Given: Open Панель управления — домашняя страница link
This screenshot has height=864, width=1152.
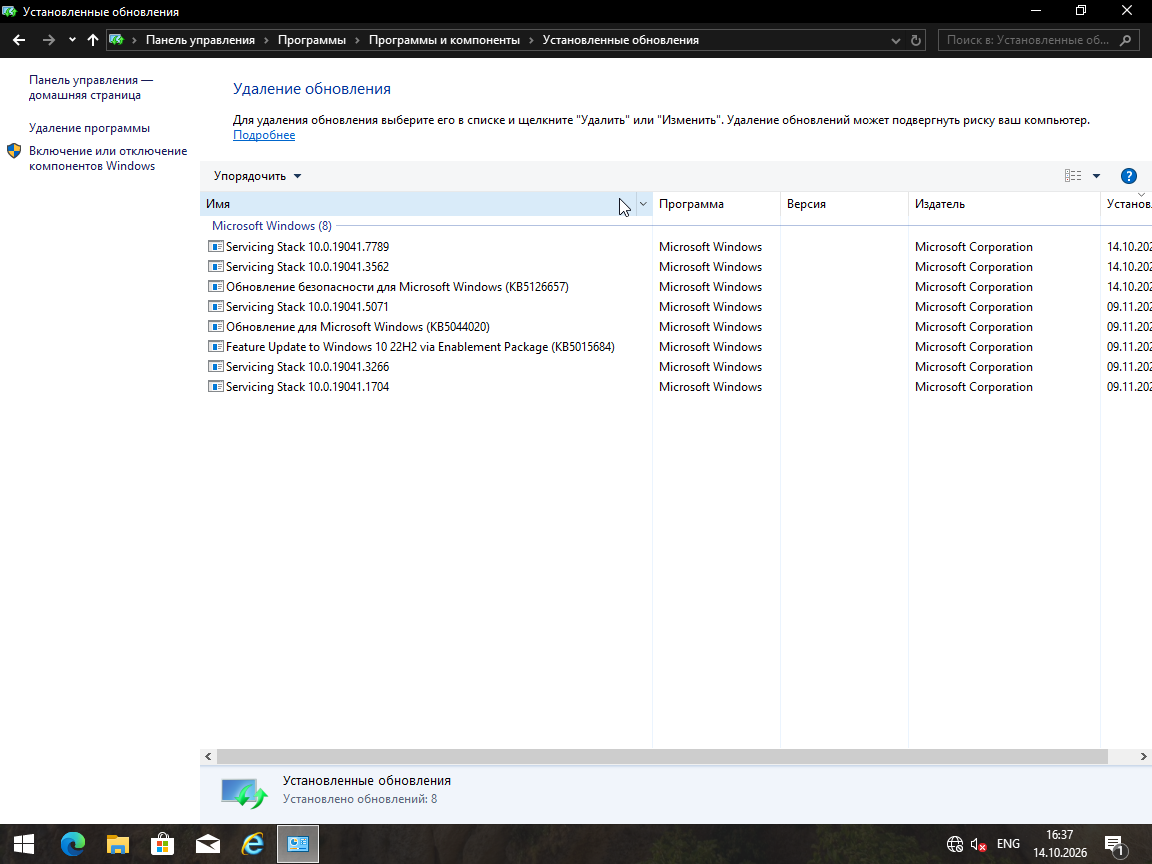Looking at the screenshot, I should click(91, 87).
